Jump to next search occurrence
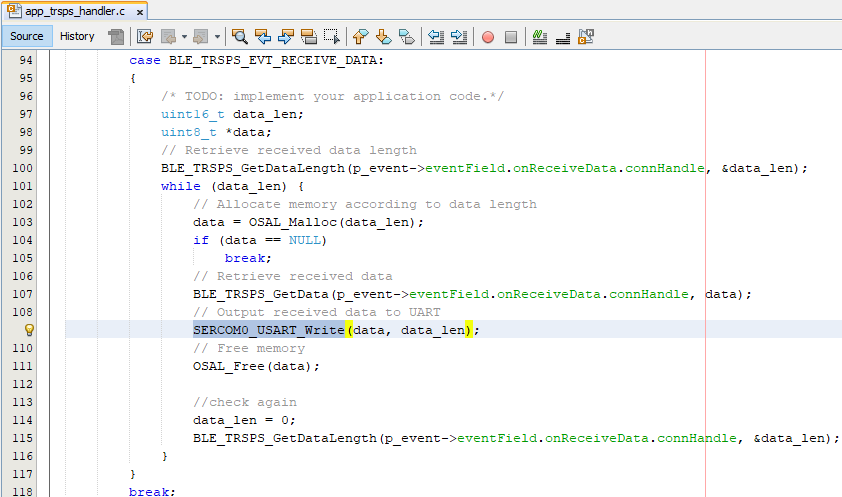Image resolution: width=842 pixels, height=497 pixels. 286,37
